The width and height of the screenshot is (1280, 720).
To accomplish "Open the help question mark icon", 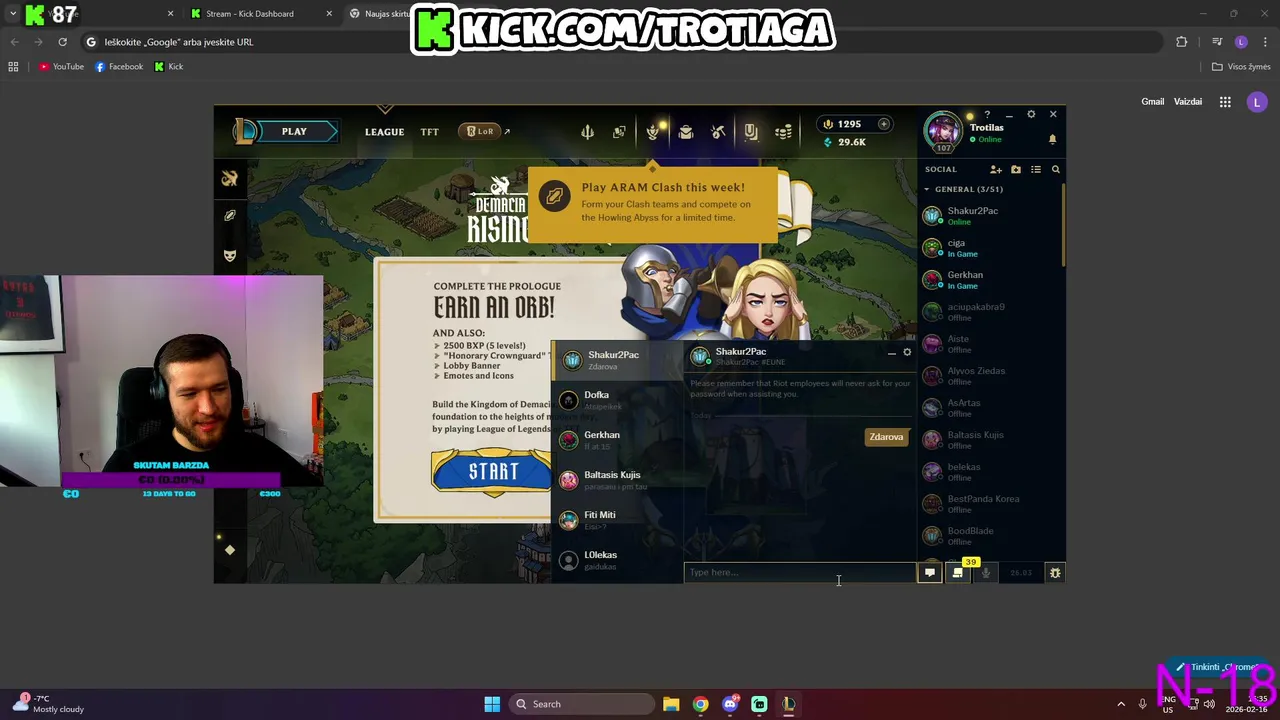I will coord(987,115).
